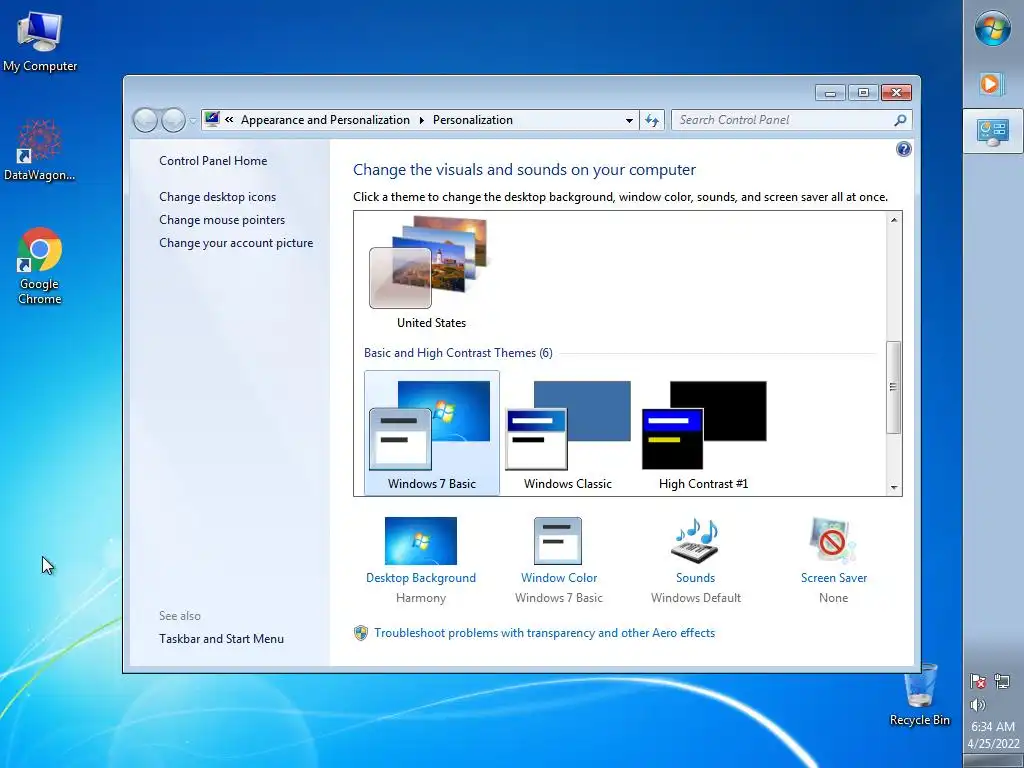
Task: Click the Sounds text link
Action: 696,578
